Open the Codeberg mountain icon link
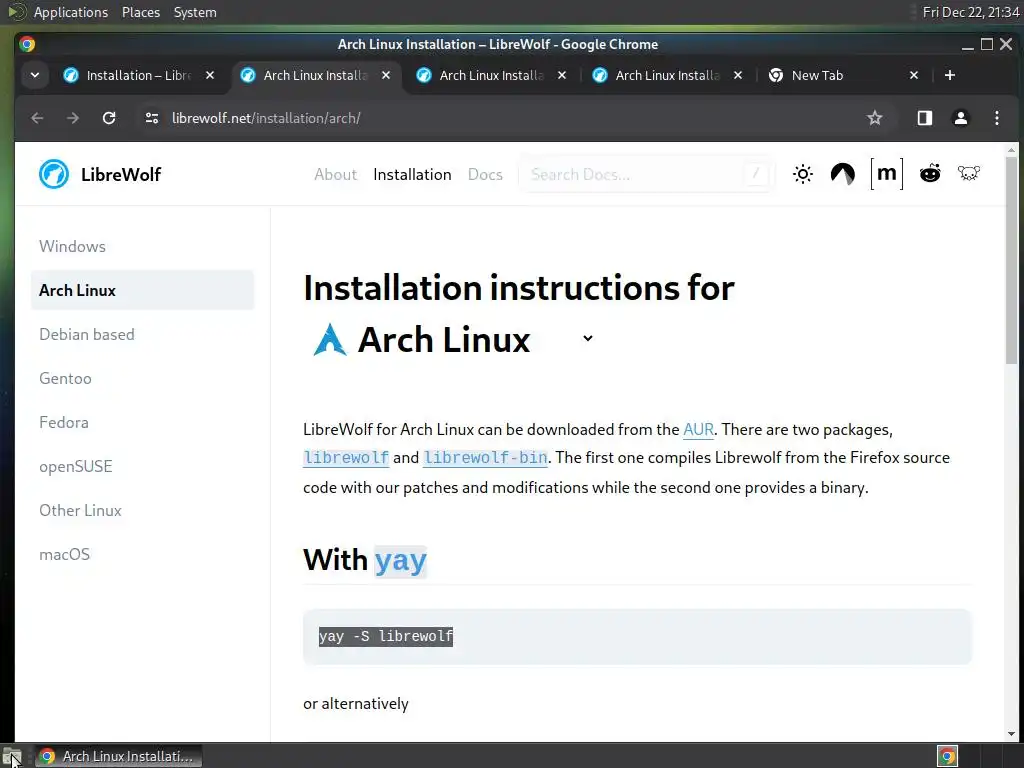 842,174
